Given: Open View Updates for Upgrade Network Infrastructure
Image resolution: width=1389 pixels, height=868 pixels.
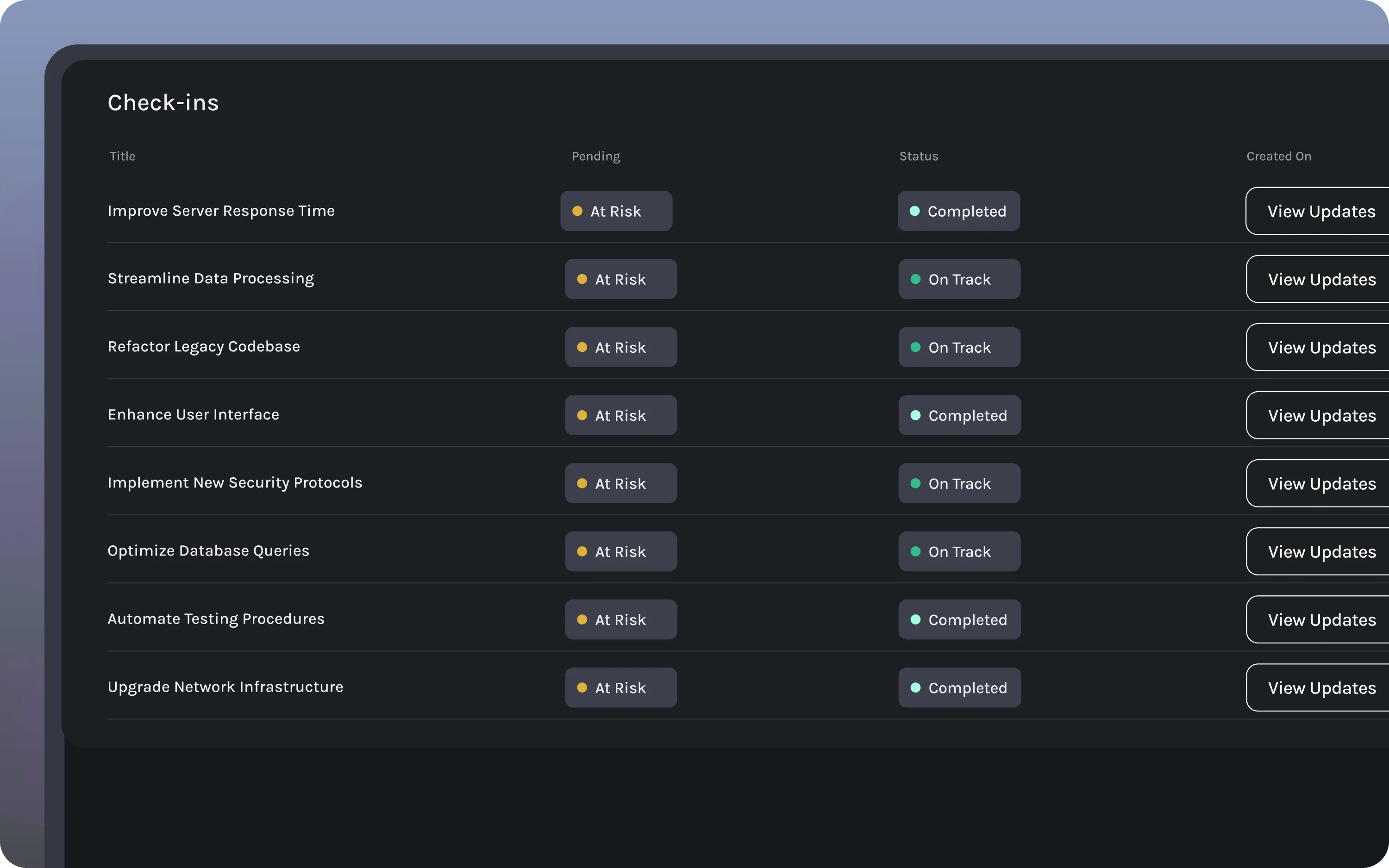Looking at the screenshot, I should pos(1321,688).
